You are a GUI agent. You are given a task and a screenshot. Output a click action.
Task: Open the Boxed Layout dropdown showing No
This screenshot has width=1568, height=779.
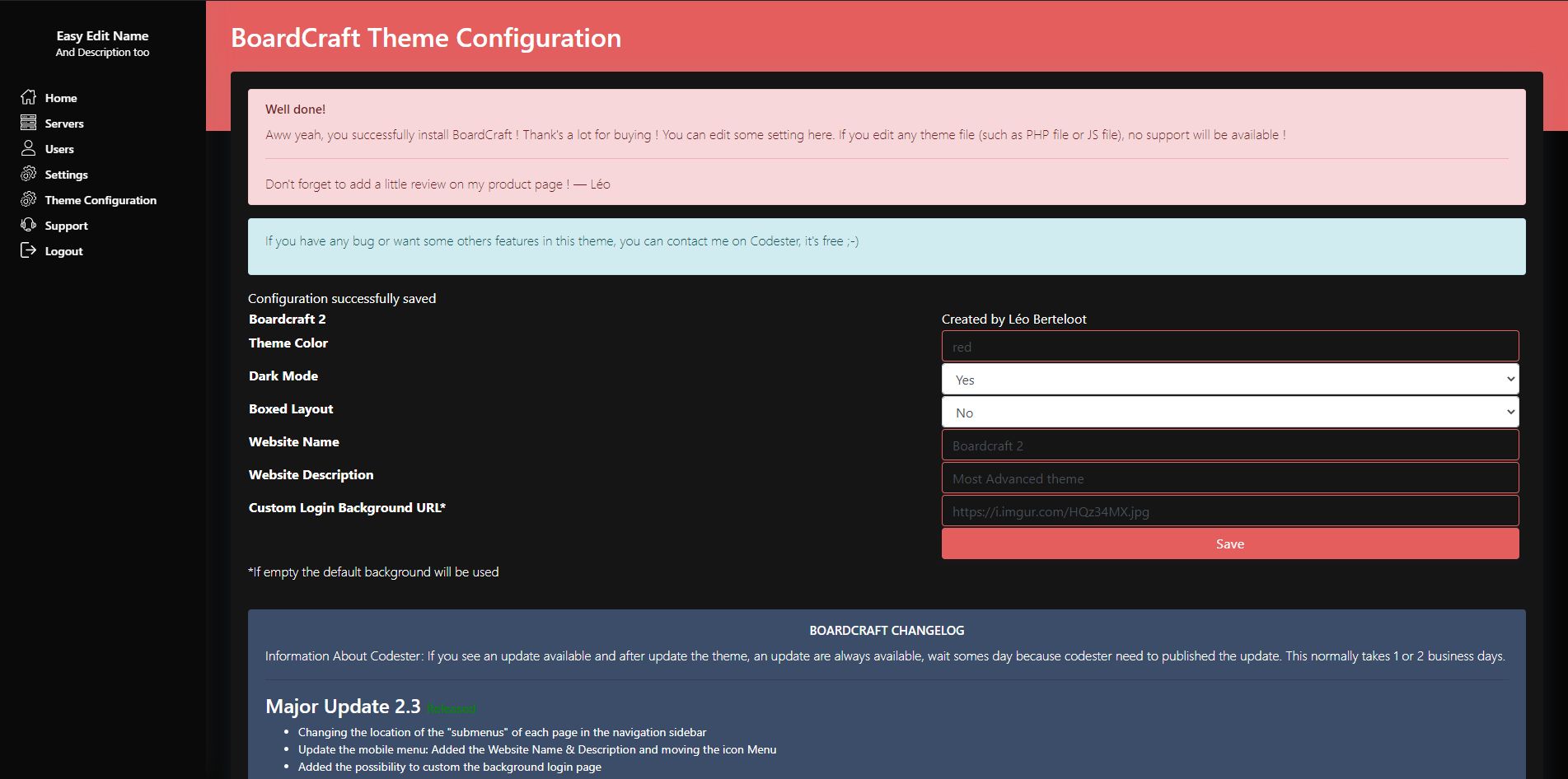point(1230,412)
